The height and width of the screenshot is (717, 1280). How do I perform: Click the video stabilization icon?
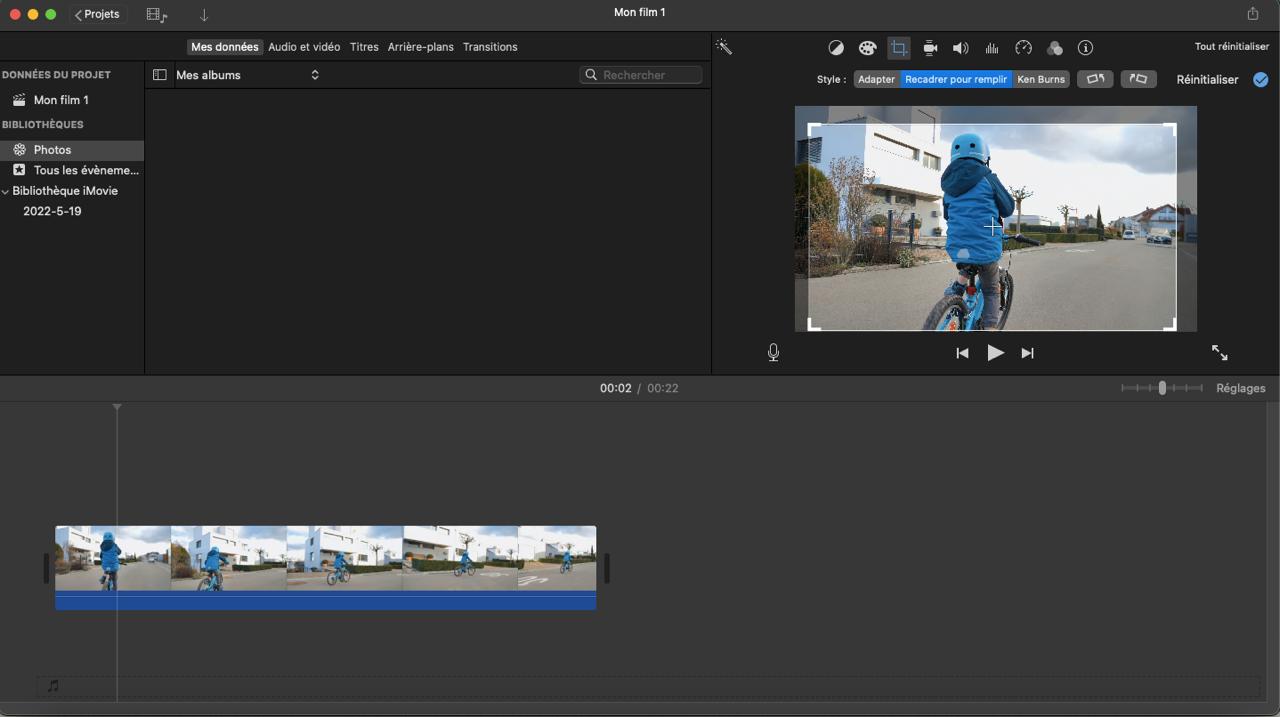[x=929, y=47]
